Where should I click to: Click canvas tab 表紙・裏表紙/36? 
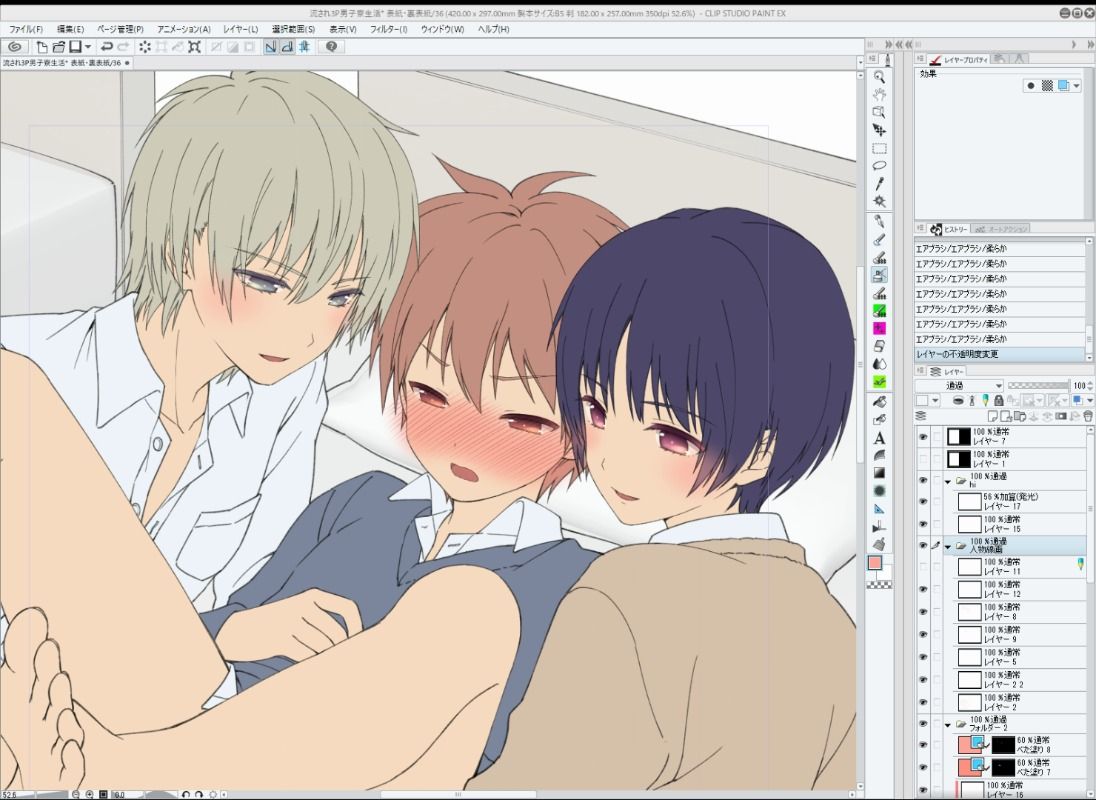pyautogui.click(x=67, y=63)
